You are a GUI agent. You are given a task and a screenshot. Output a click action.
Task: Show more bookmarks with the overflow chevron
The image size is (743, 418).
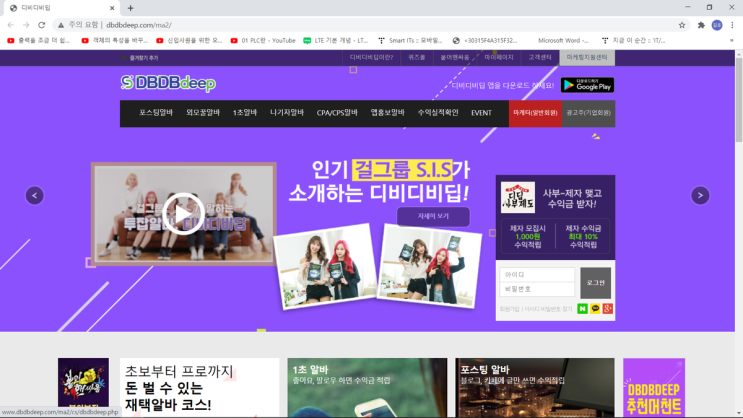732,41
